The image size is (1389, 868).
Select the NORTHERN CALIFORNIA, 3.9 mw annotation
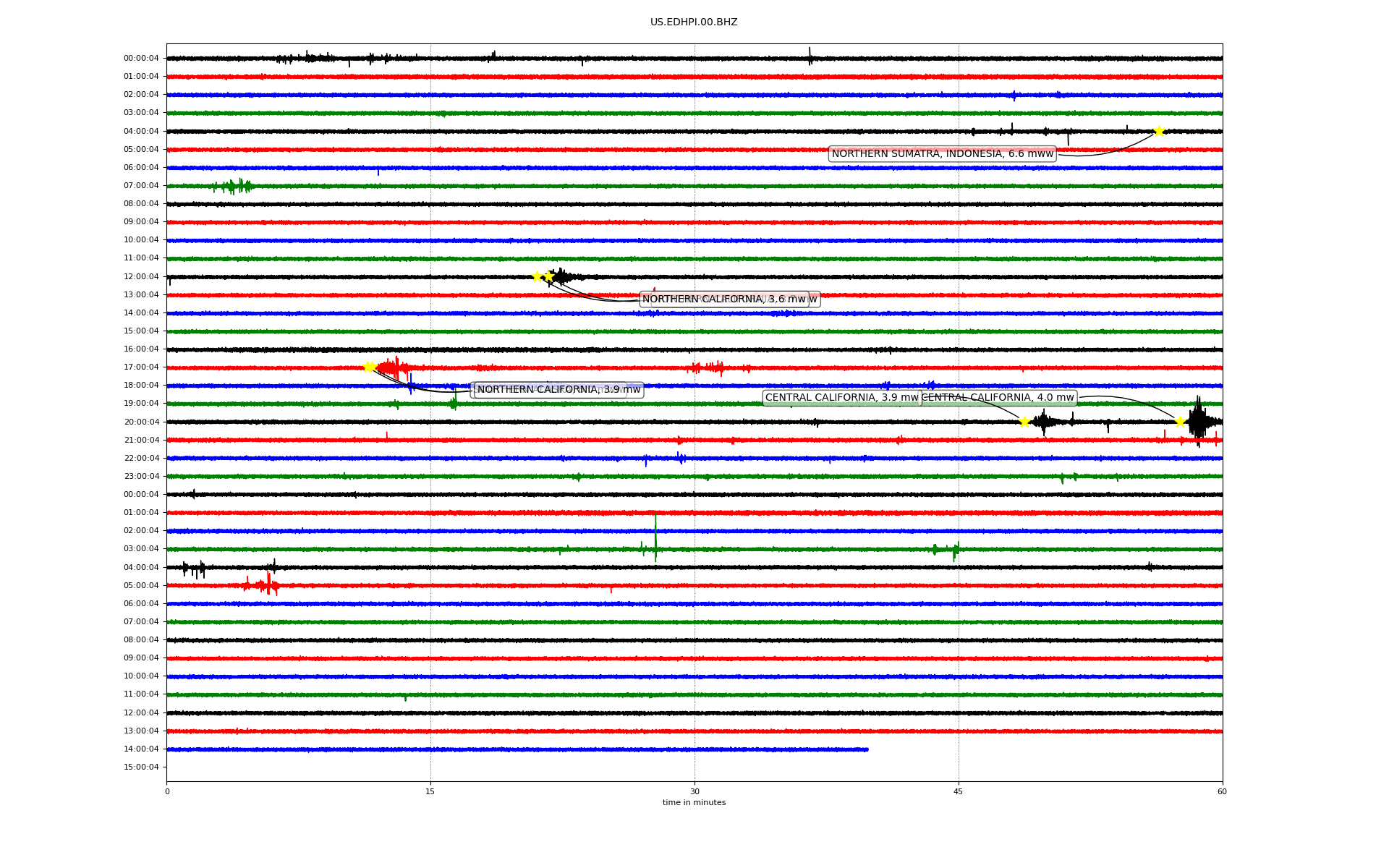pyautogui.click(x=558, y=390)
